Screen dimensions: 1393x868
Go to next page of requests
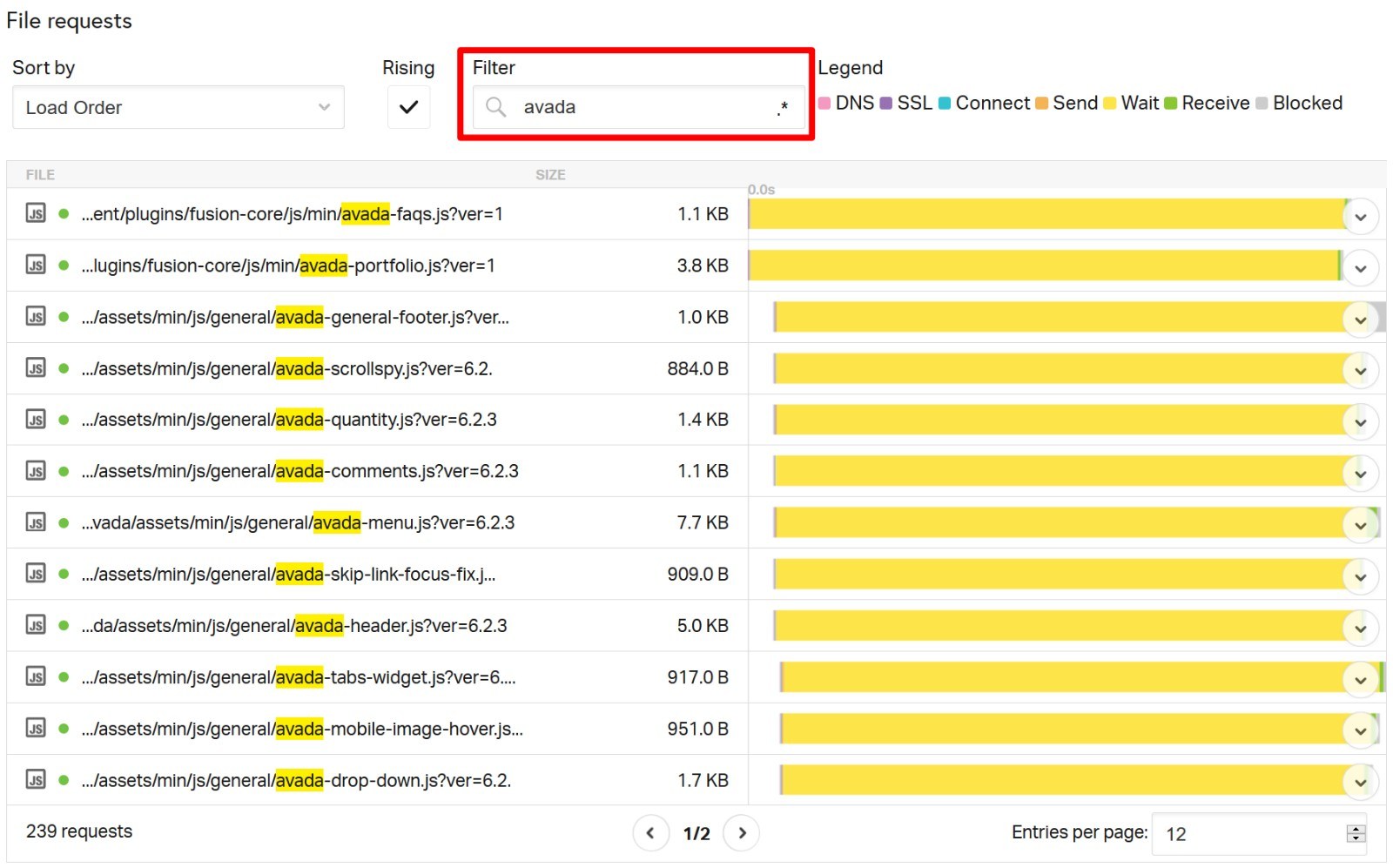(742, 832)
